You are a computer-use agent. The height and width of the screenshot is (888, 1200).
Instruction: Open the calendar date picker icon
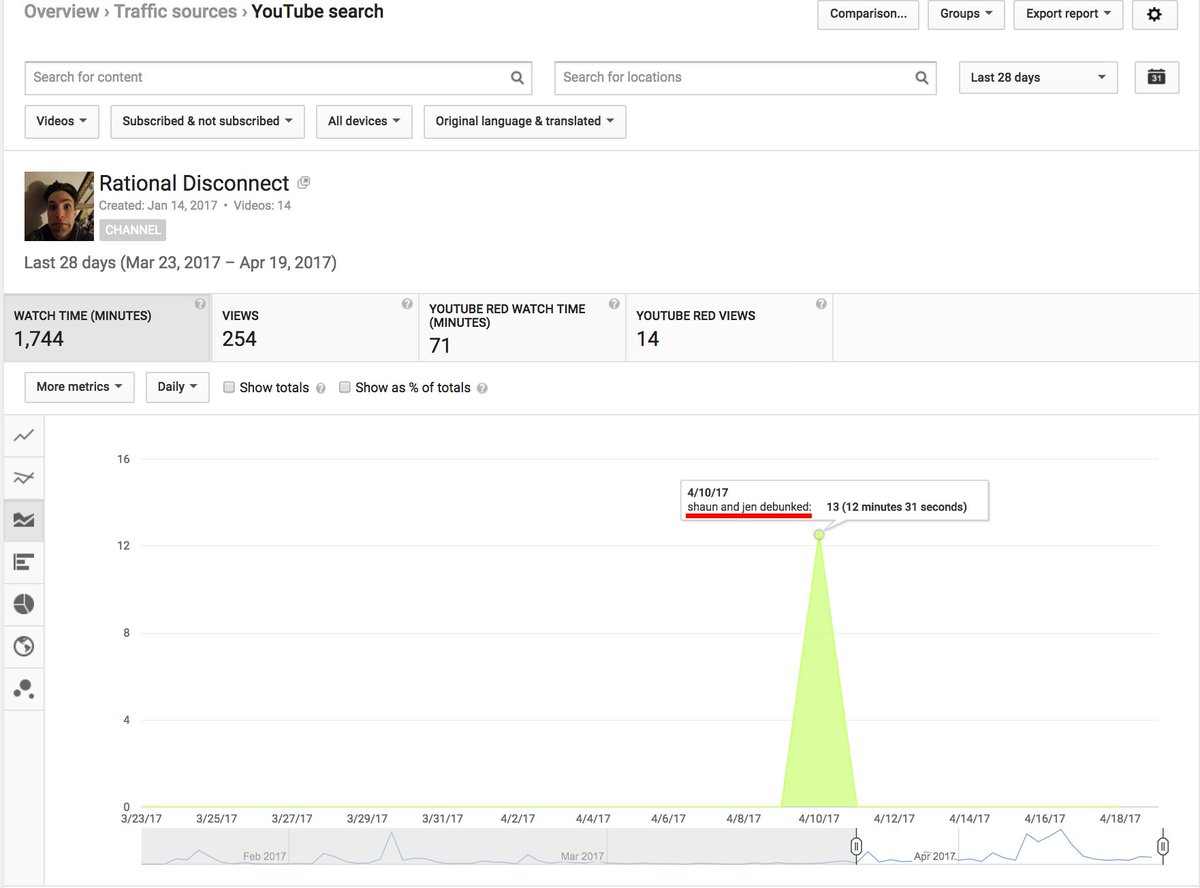point(1156,77)
